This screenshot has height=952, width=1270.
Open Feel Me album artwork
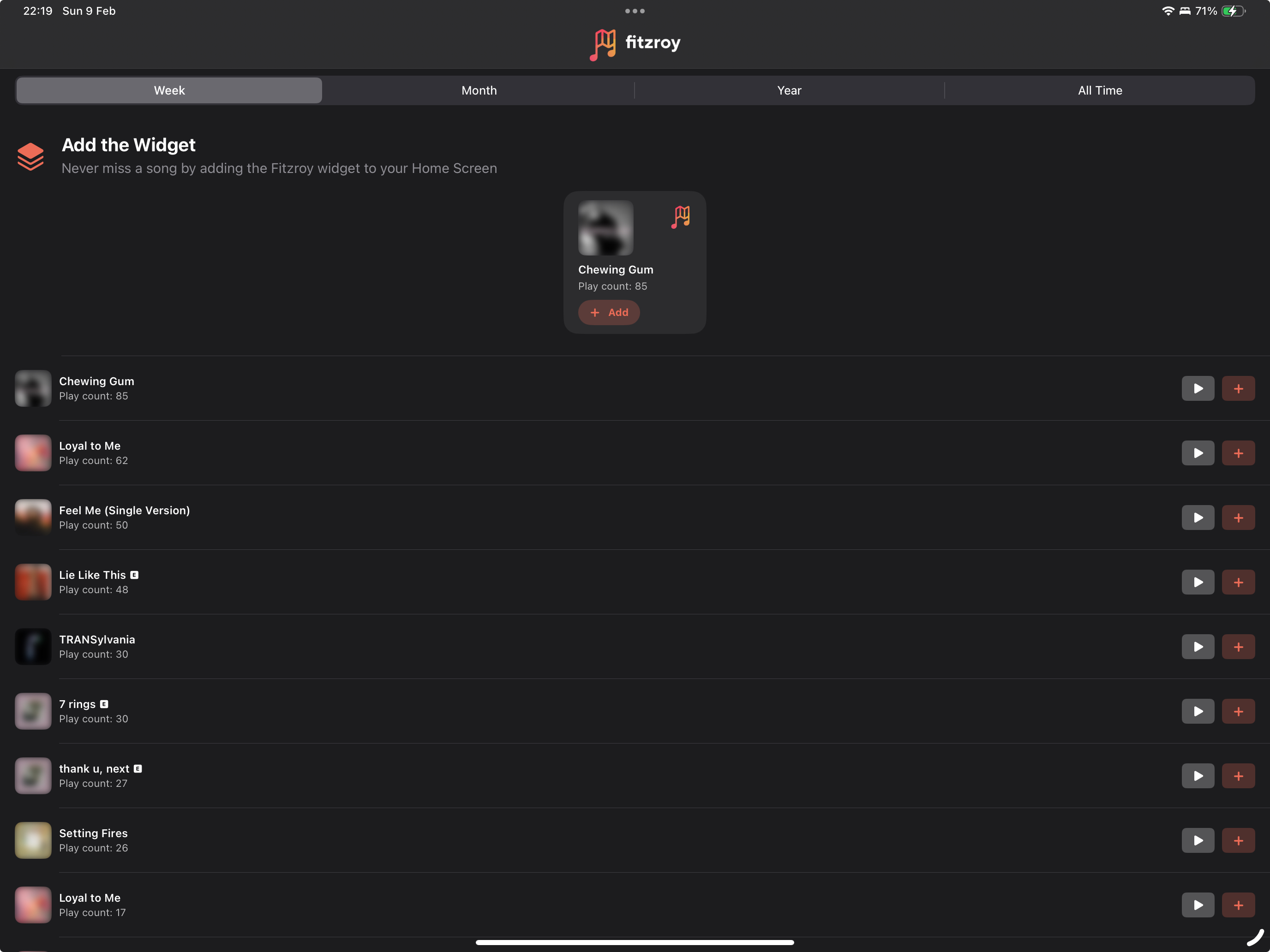pyautogui.click(x=33, y=518)
